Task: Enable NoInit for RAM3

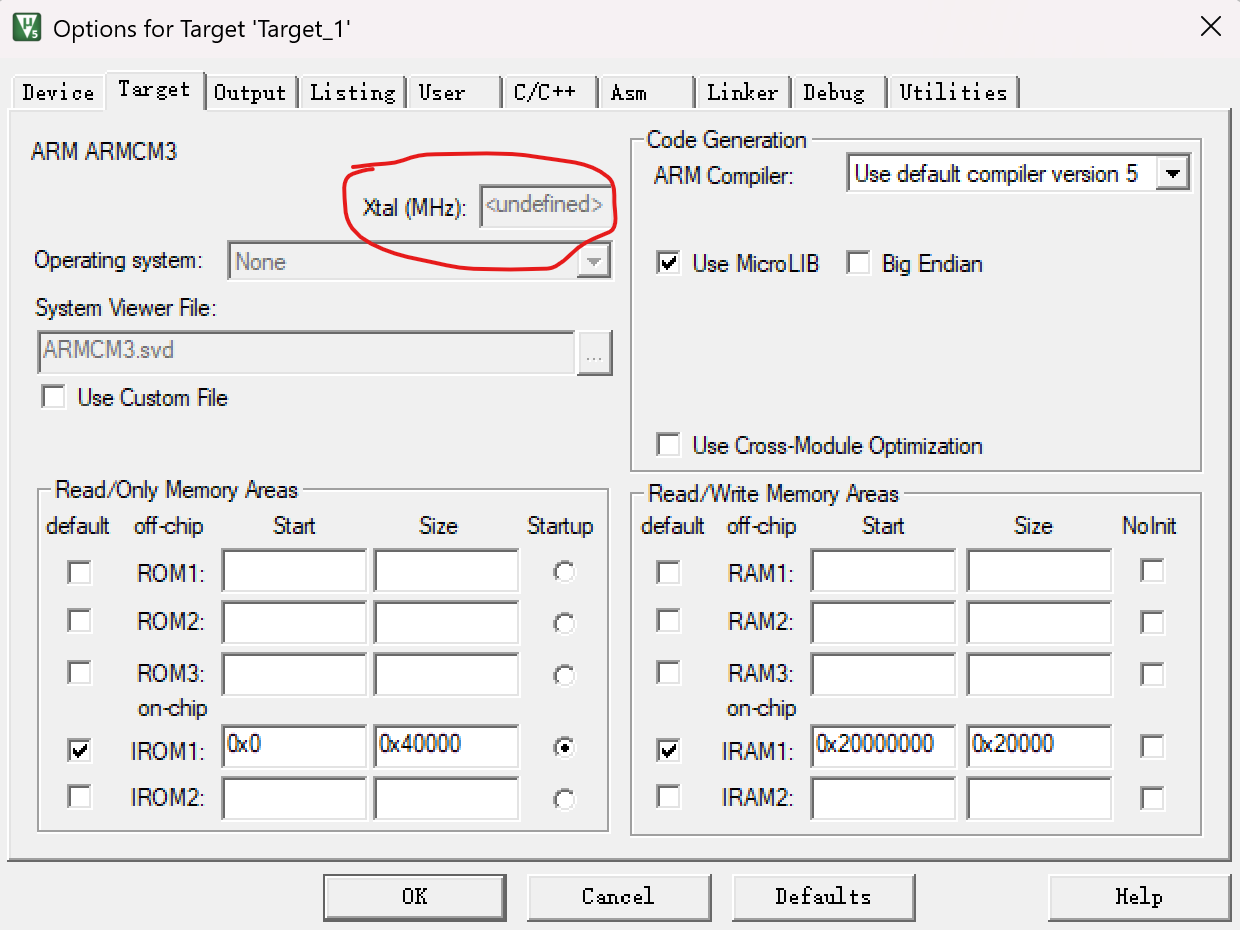Action: click(x=1153, y=673)
